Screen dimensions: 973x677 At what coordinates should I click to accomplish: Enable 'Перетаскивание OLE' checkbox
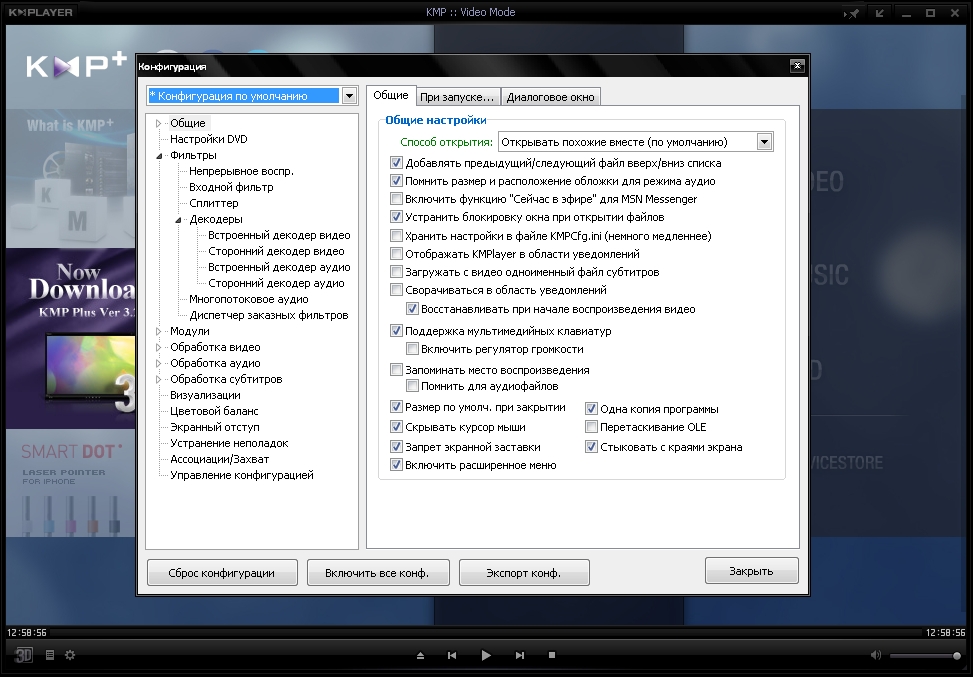point(591,427)
